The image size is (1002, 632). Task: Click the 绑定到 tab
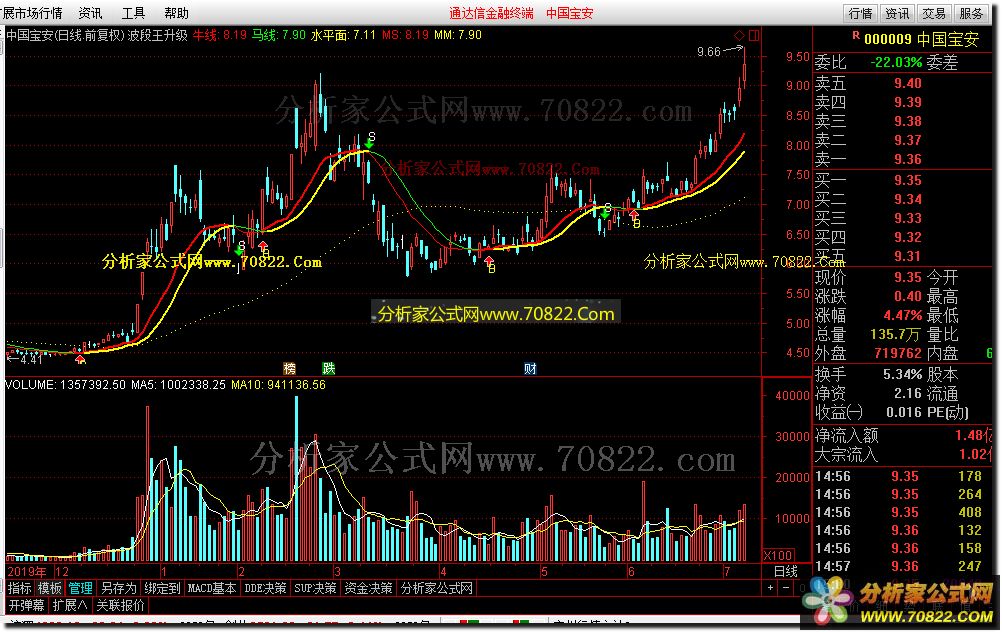tap(162, 588)
